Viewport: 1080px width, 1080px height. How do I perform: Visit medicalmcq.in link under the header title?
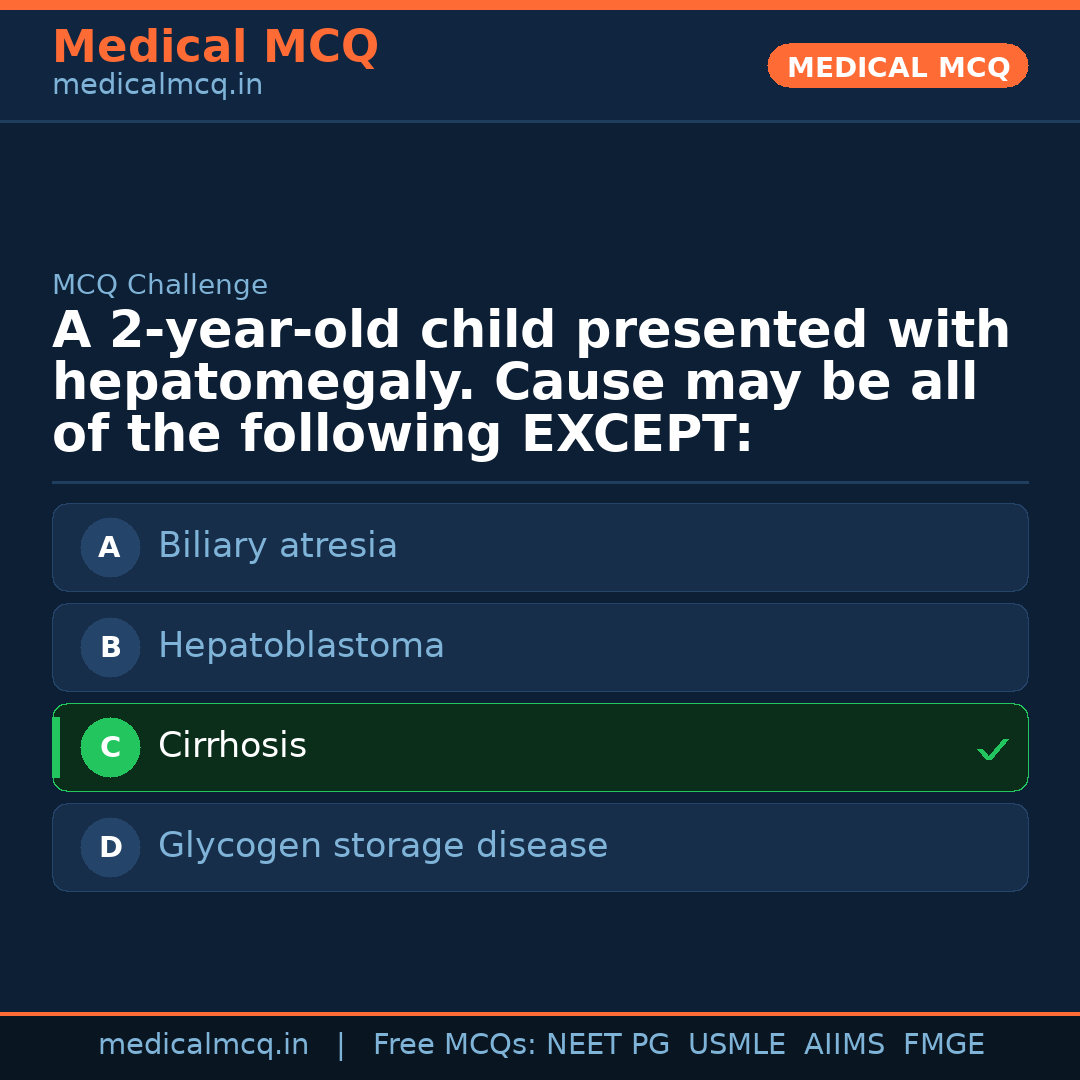(x=157, y=86)
